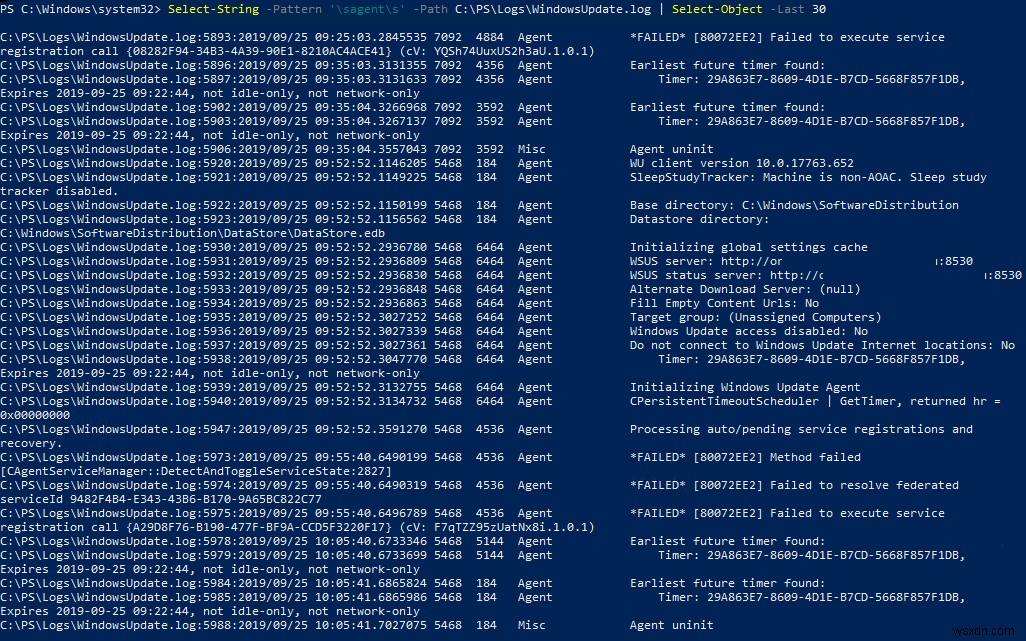Viewport: 1026px width, 641px height.
Task: Click 'Earliest future timer found:' on line 5896
Action: click(727, 65)
